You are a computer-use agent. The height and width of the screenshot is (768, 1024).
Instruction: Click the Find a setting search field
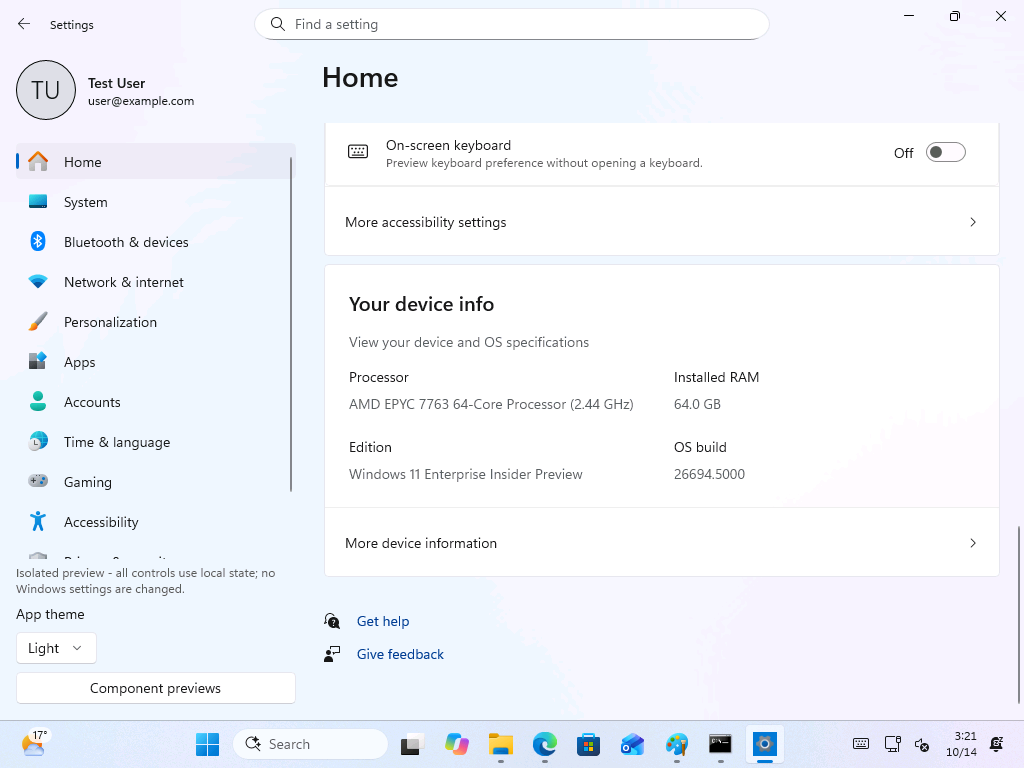511,24
